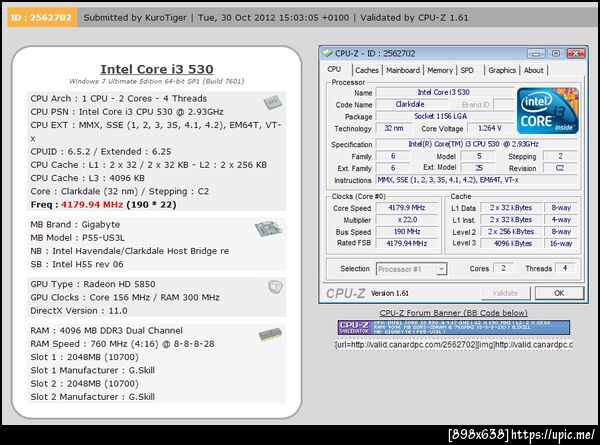Image resolution: width=600 pixels, height=445 pixels.
Task: Click the Name field Intel Core i3 530
Action: [444, 92]
